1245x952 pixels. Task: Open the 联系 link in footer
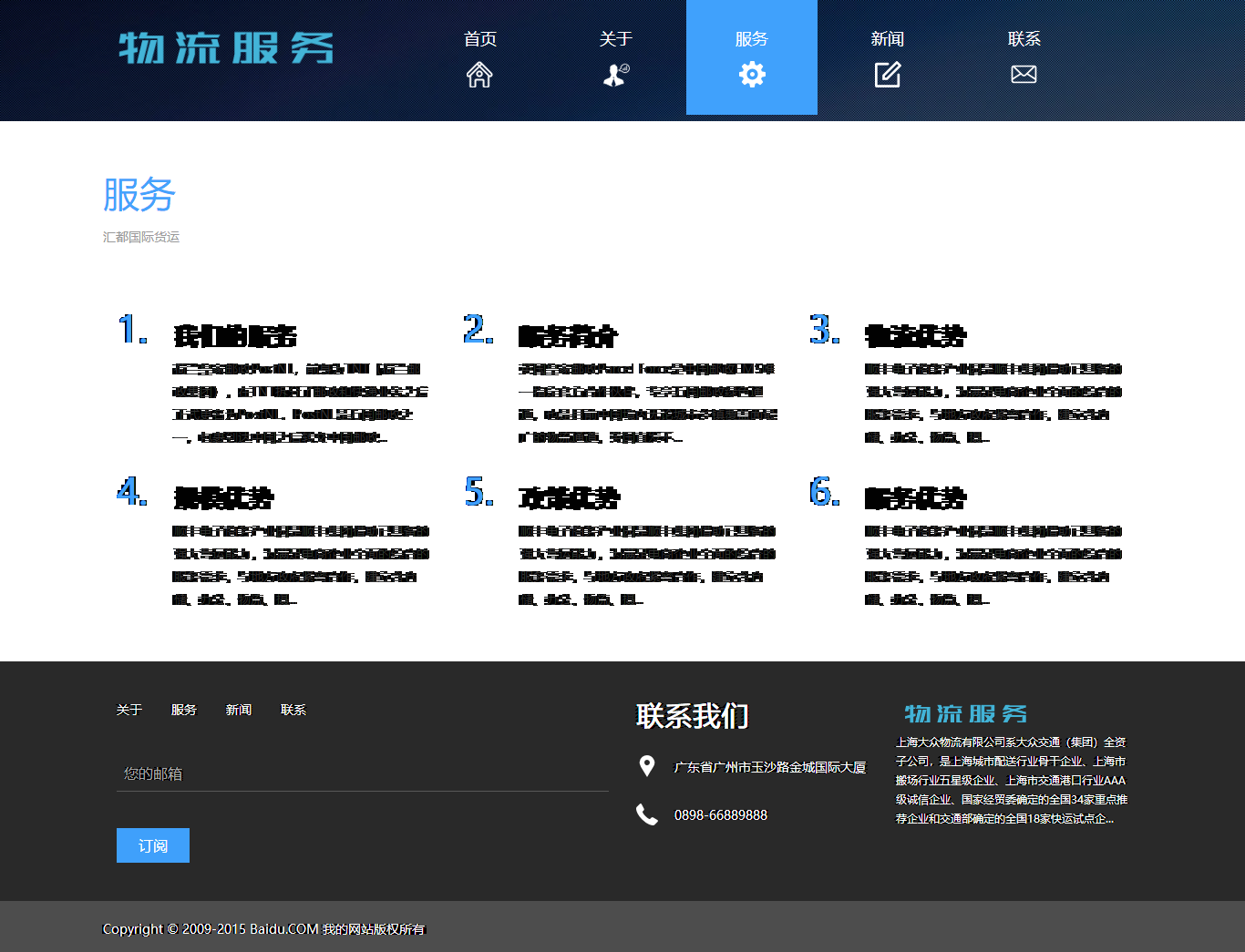pos(293,710)
